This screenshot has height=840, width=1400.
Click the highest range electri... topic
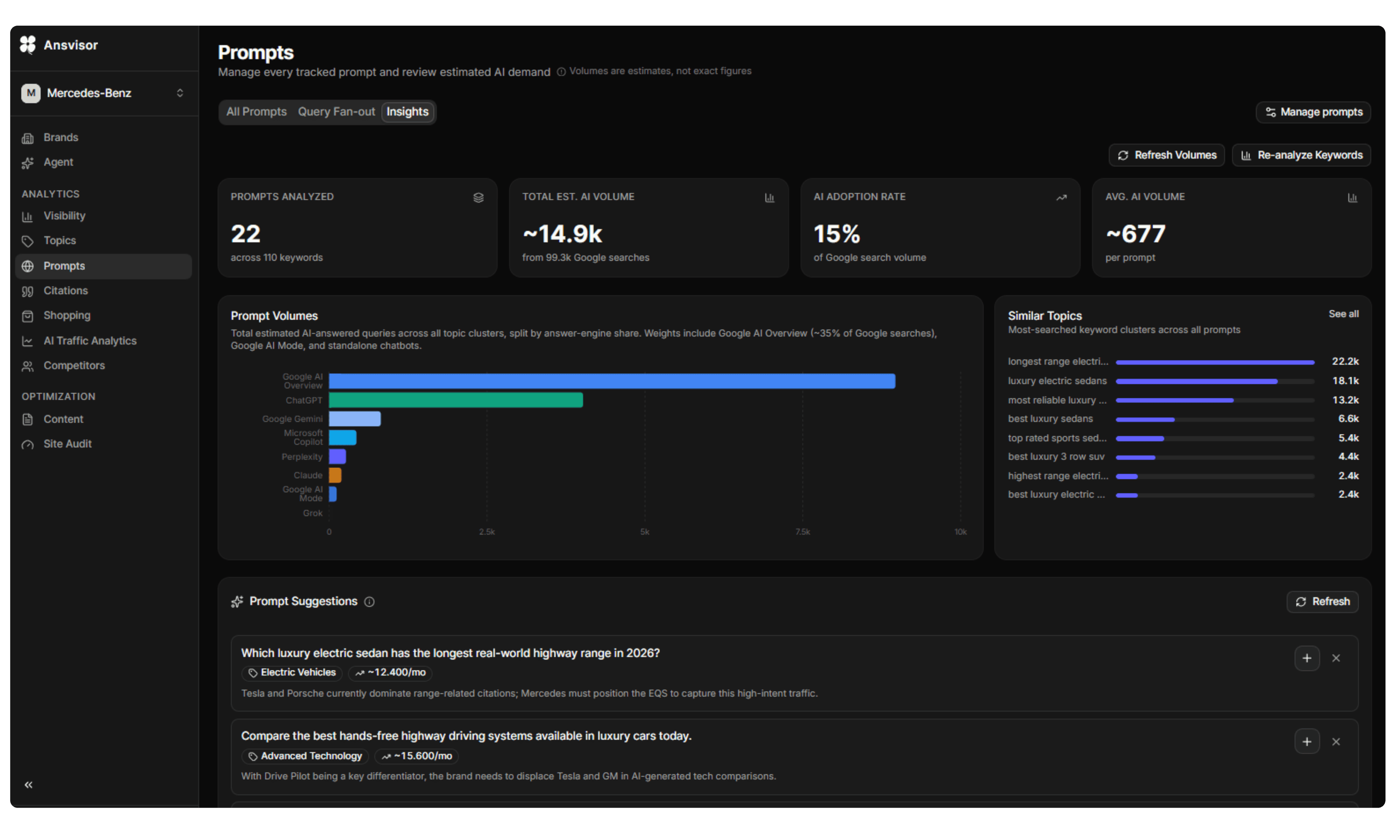click(x=1058, y=476)
